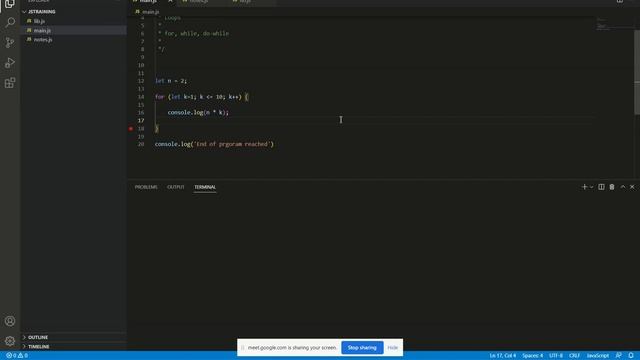This screenshot has height=360, width=640.
Task: Open the Accounts icon in activity bar
Action: [x=10, y=321]
